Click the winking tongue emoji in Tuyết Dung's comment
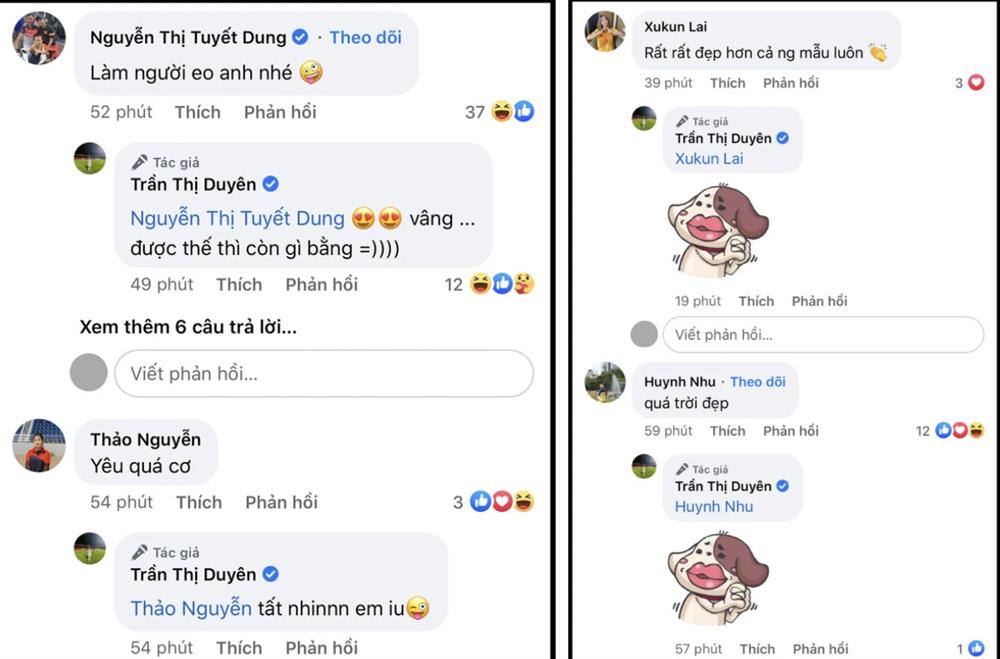Image resolution: width=1000 pixels, height=659 pixels. pyautogui.click(x=311, y=73)
